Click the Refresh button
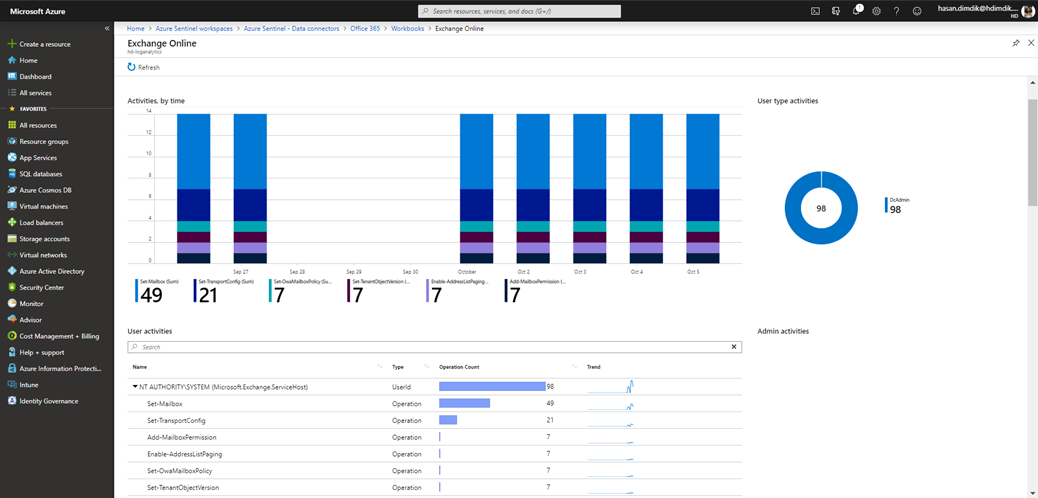Screen dimensions: 1038x498 pyautogui.click(x=144, y=67)
